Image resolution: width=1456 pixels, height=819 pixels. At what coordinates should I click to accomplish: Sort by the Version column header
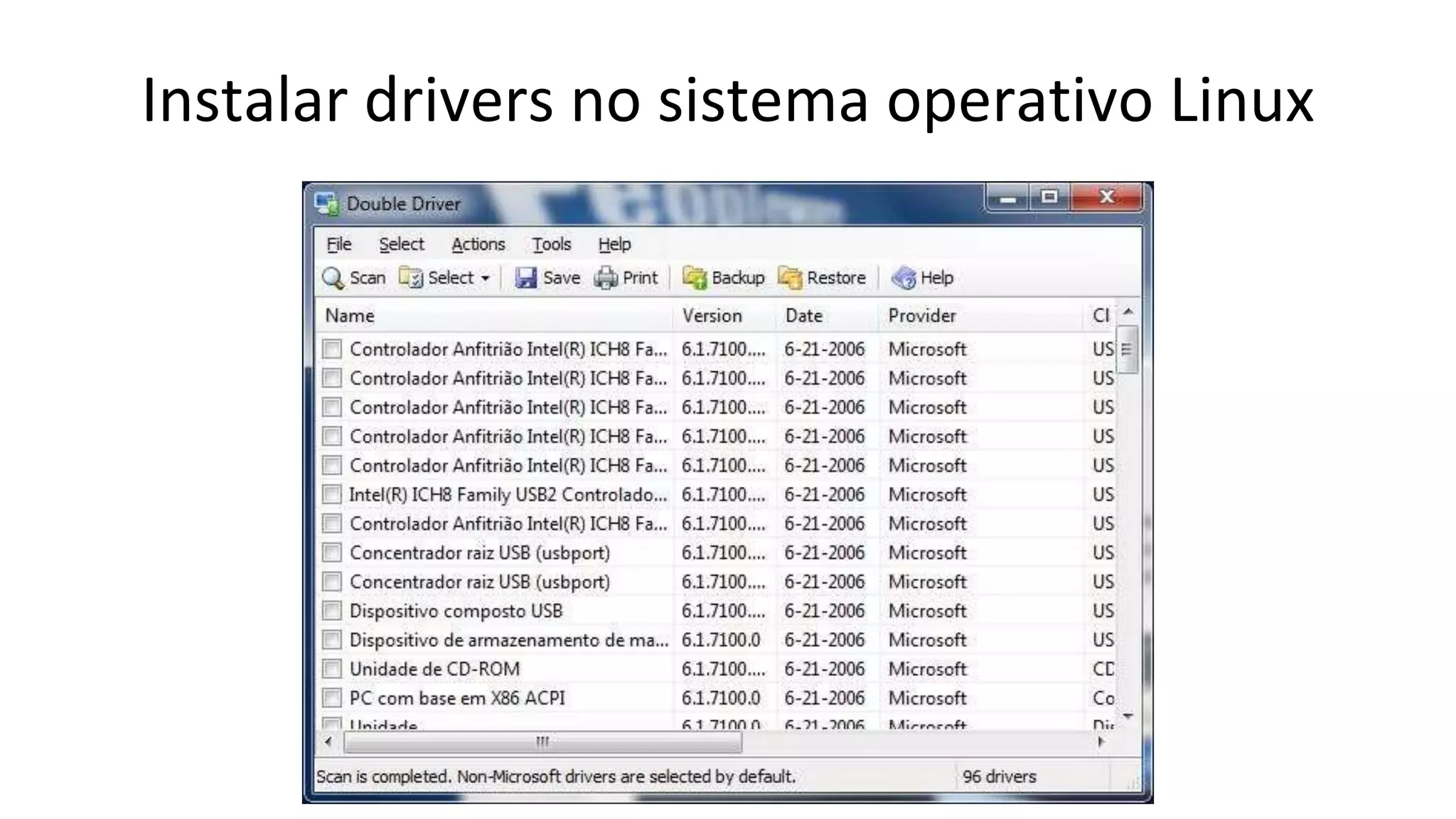[x=724, y=316]
